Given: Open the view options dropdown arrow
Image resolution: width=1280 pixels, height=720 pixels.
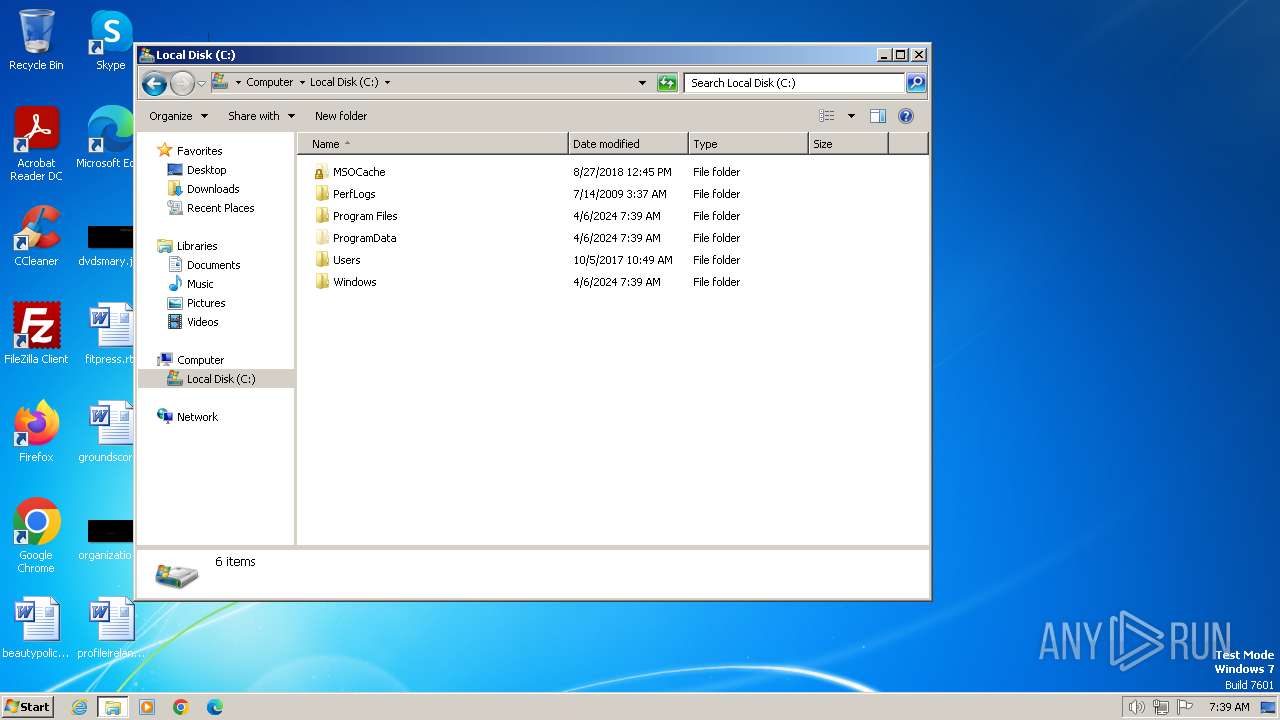Looking at the screenshot, I should click(851, 116).
